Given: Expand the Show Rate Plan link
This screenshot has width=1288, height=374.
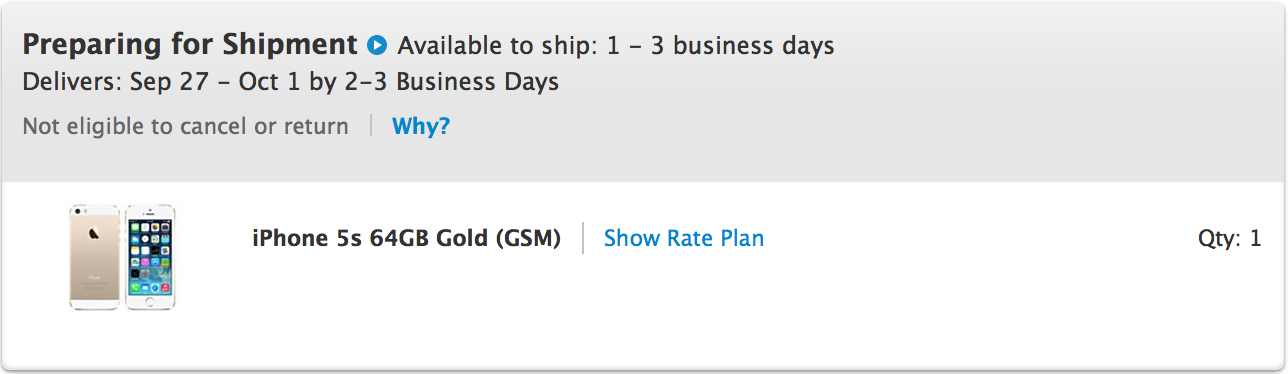Looking at the screenshot, I should [684, 238].
